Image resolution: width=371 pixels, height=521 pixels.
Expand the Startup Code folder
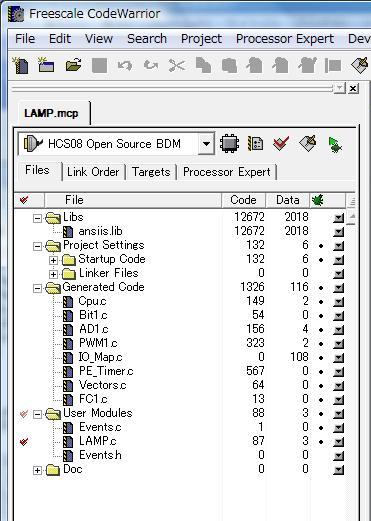click(53, 260)
